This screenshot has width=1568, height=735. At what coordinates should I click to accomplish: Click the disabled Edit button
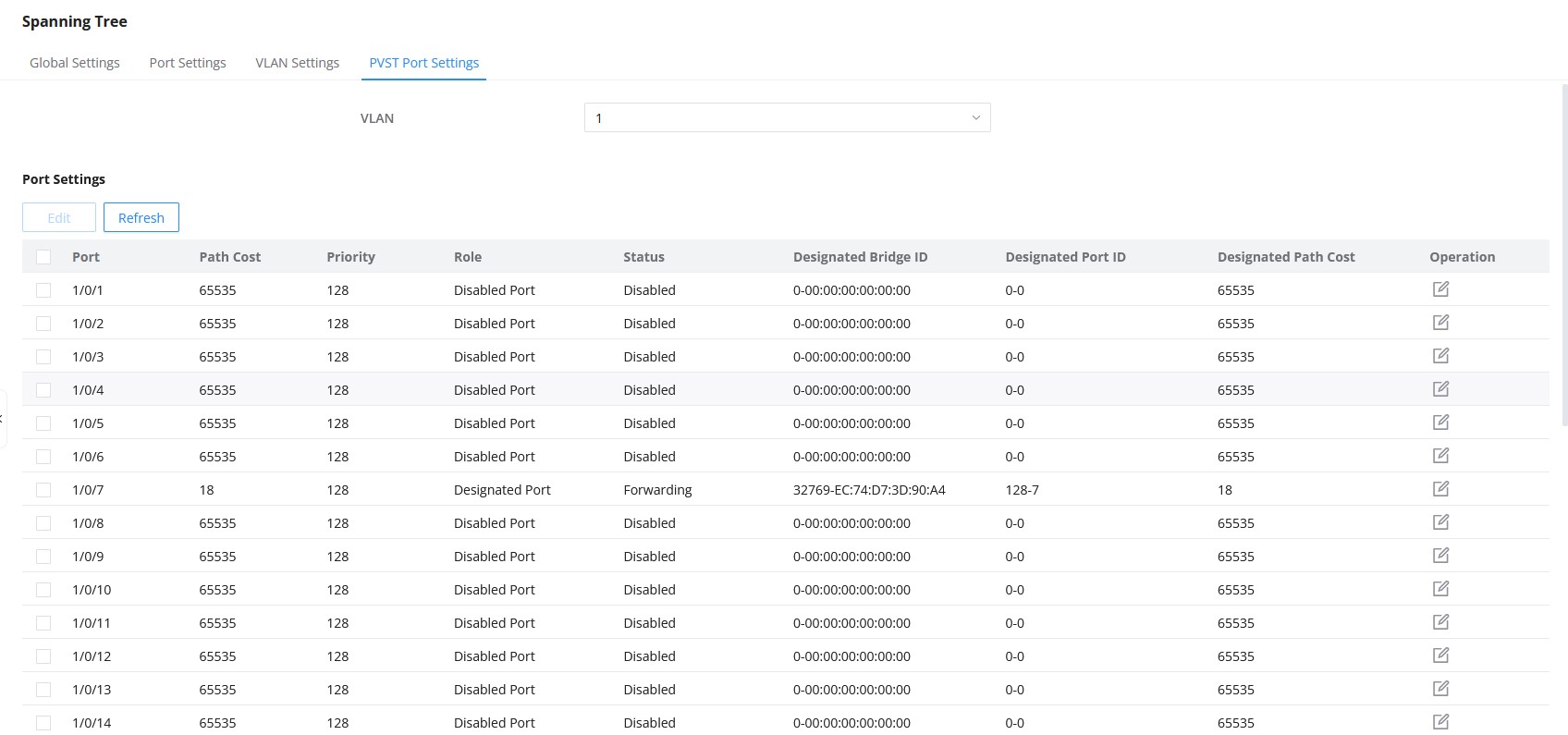tap(59, 217)
